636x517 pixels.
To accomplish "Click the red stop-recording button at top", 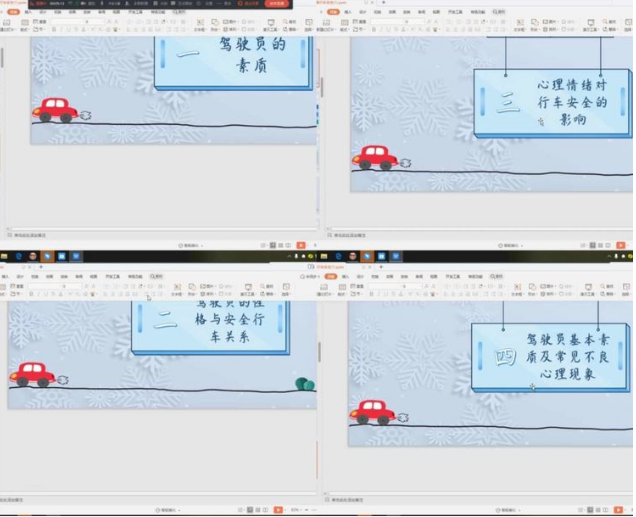I will click(276, 4).
